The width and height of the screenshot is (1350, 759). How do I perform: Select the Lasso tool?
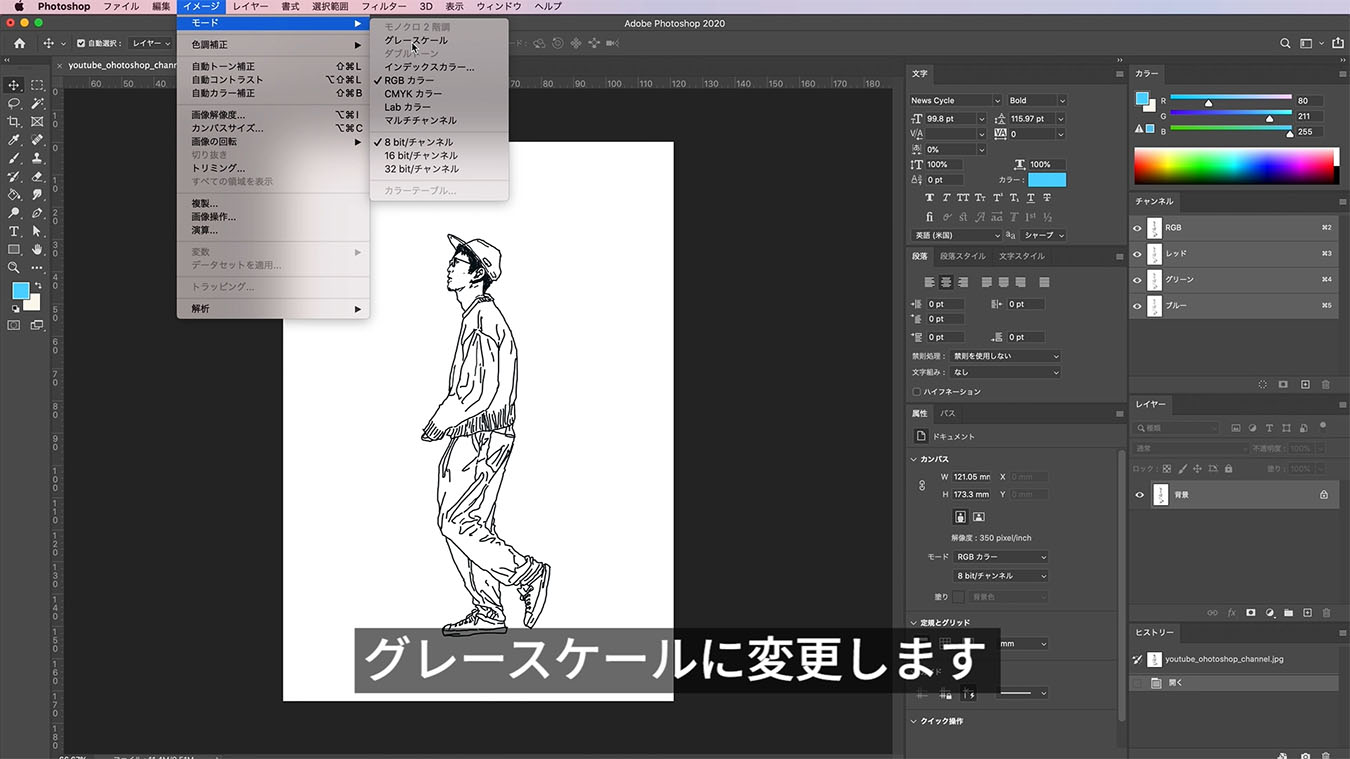14,103
